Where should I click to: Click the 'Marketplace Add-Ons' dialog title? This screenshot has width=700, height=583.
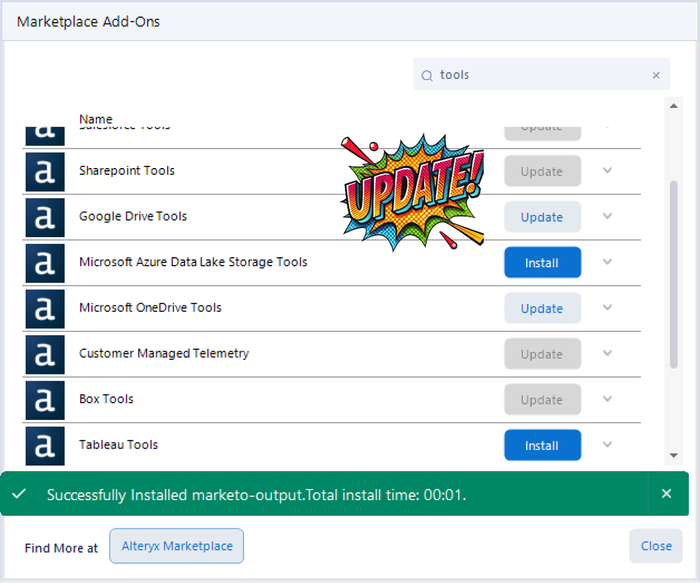click(88, 21)
